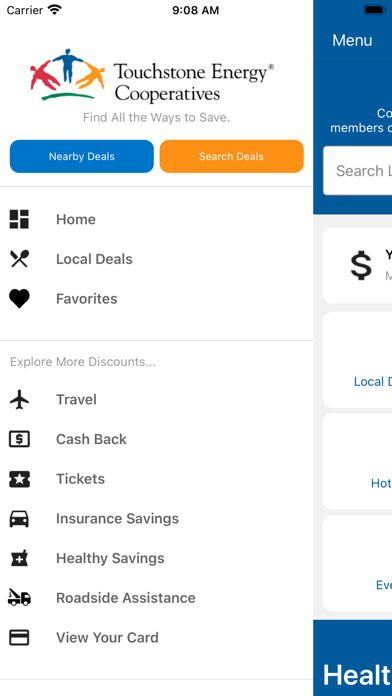Click the Nearby Deals button
The height and width of the screenshot is (696, 392).
82,156
